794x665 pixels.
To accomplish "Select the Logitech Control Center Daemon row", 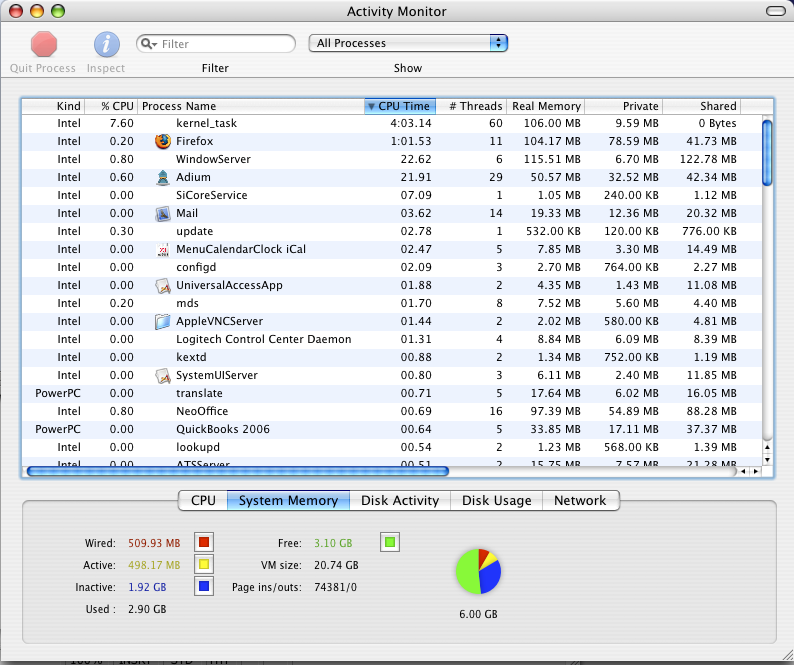I will (391, 339).
